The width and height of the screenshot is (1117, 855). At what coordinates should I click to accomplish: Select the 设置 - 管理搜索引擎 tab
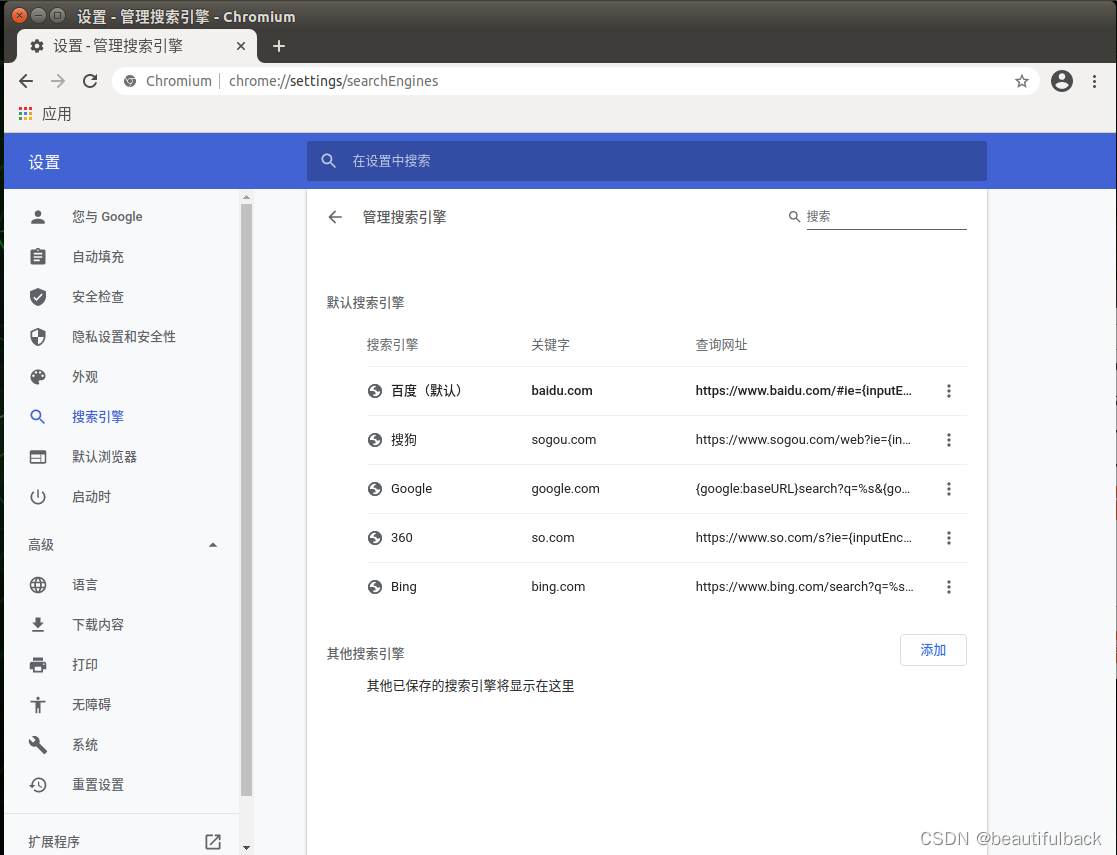pos(136,46)
